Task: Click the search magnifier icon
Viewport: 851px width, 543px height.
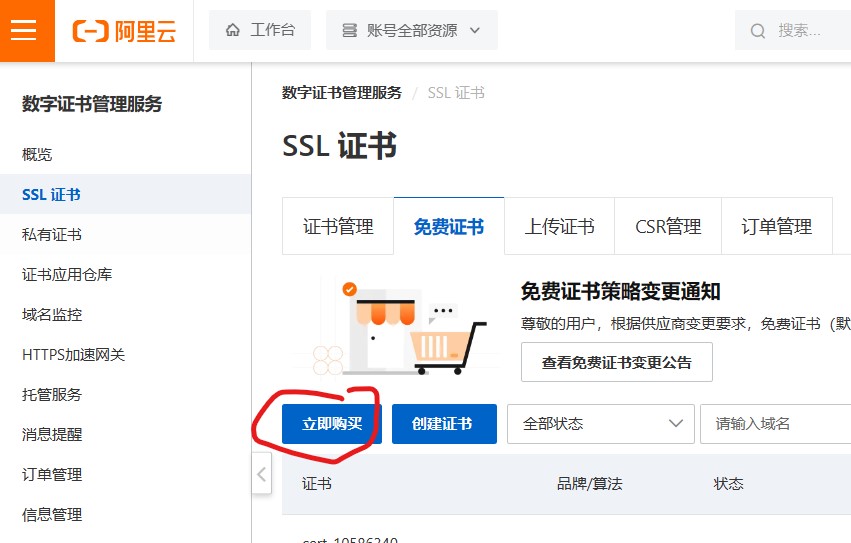Action: [x=758, y=31]
